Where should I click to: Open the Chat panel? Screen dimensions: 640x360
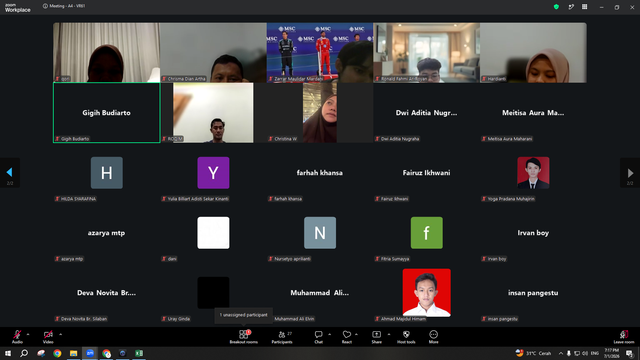tap(318, 337)
